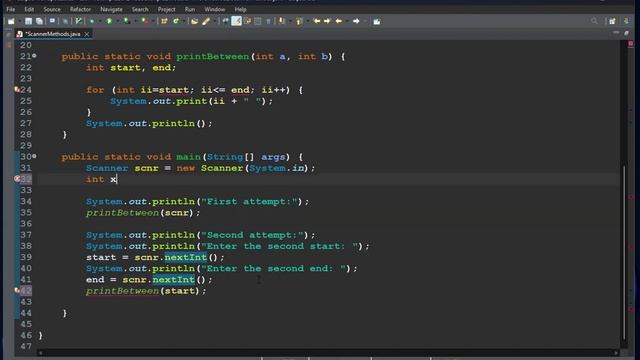Open the dropdown arrow beside the Run icon
The height and width of the screenshot is (360, 640).
click(x=118, y=21)
